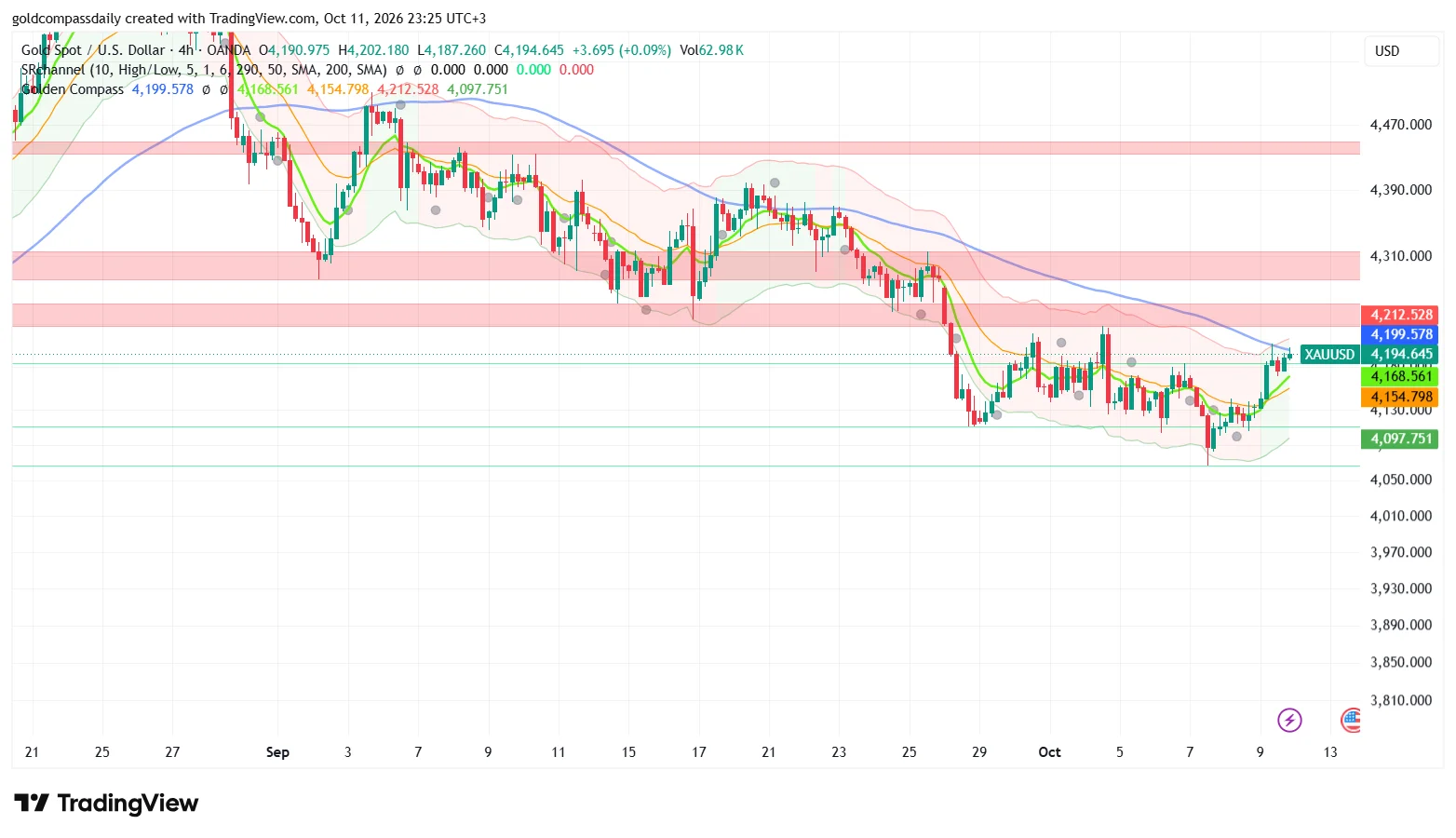Click the 15 date on the time axis
Screen dimensions: 1456x838
[628, 752]
